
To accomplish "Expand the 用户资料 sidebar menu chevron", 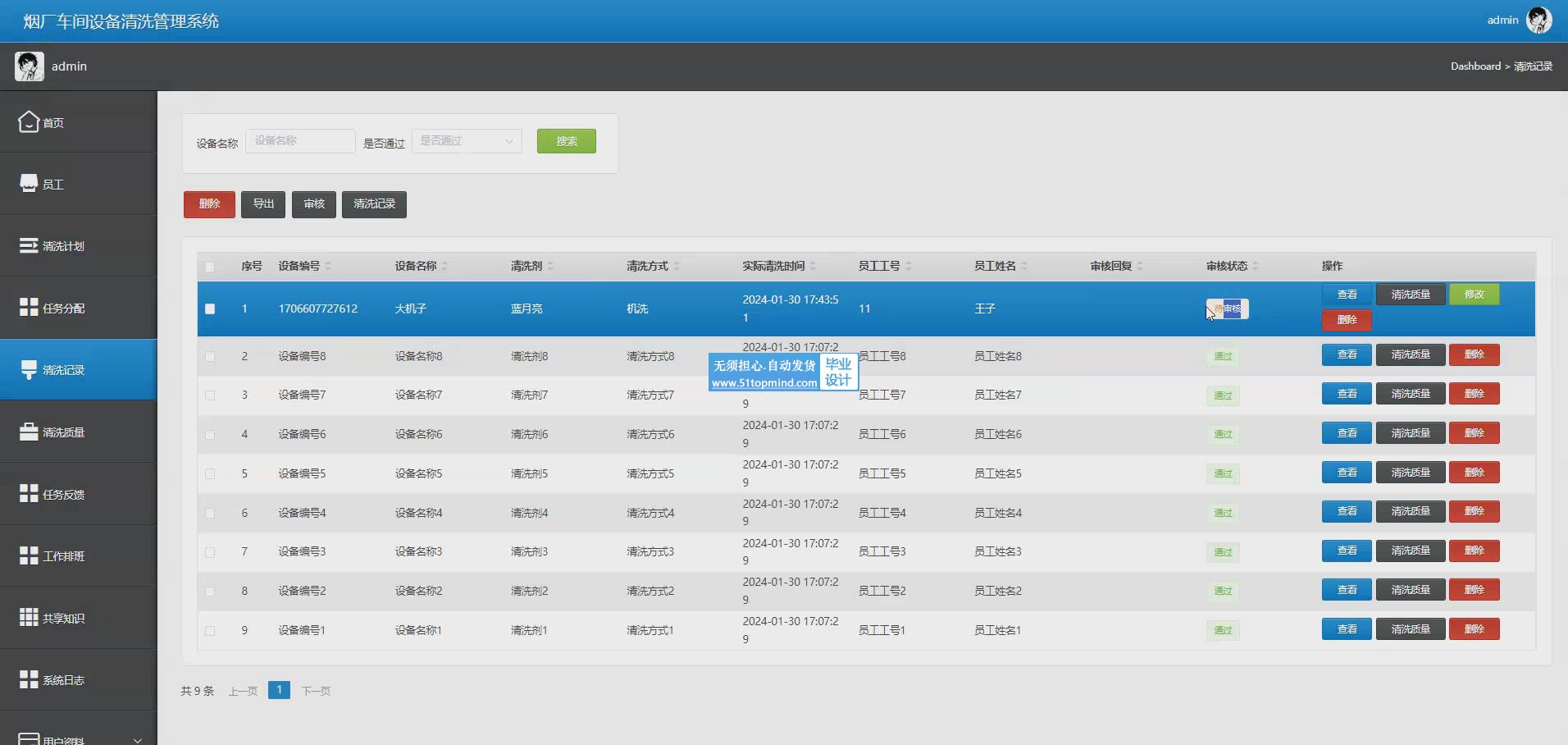I will (138, 740).
